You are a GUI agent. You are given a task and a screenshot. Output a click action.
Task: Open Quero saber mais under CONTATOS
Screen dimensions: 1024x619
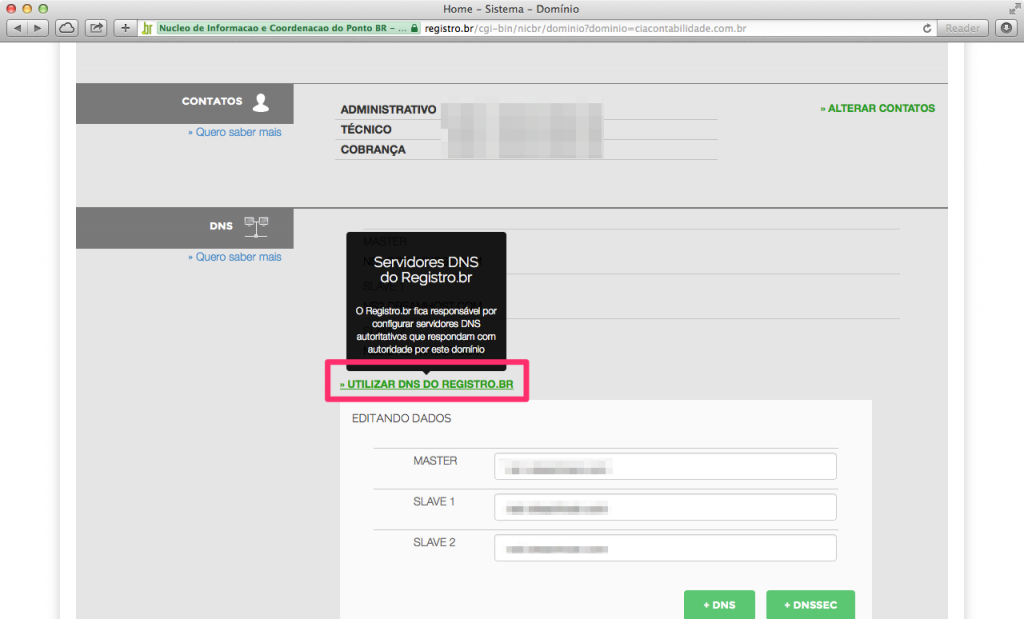coord(235,132)
